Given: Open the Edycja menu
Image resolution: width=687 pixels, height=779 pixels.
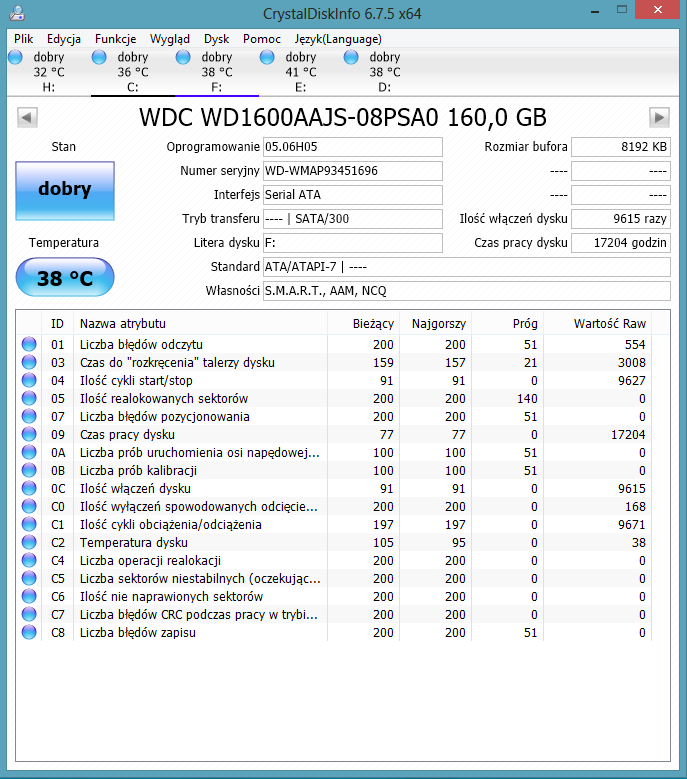Looking at the screenshot, I should coord(64,39).
